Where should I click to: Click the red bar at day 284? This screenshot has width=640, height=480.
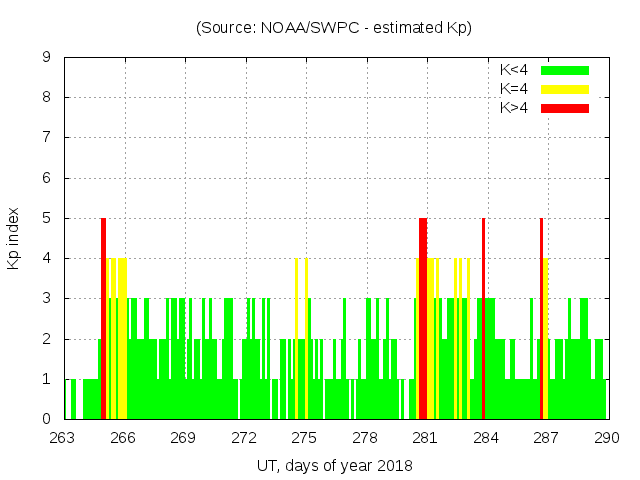(483, 318)
